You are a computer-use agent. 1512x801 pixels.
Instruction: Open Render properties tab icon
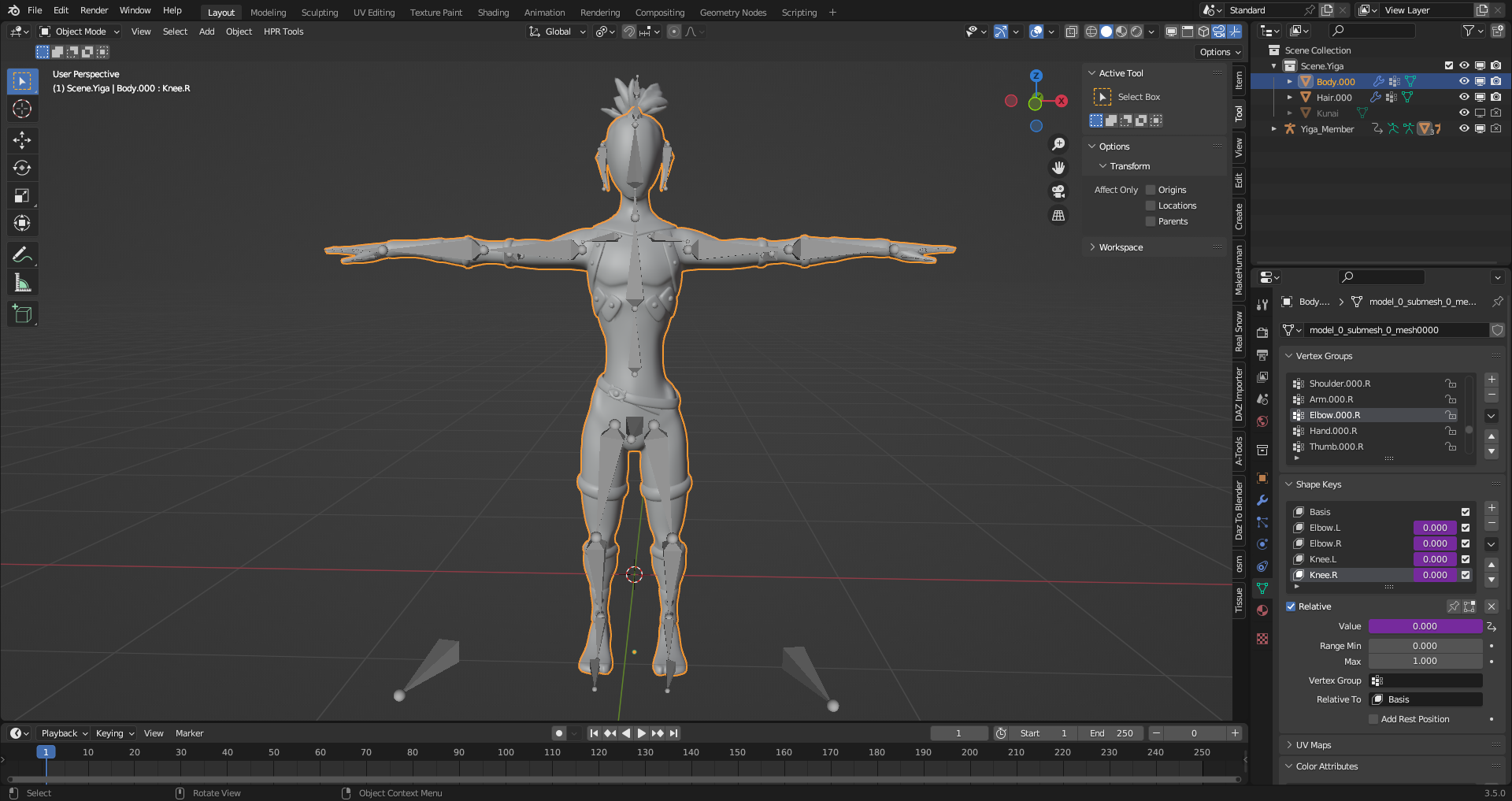point(1262,333)
